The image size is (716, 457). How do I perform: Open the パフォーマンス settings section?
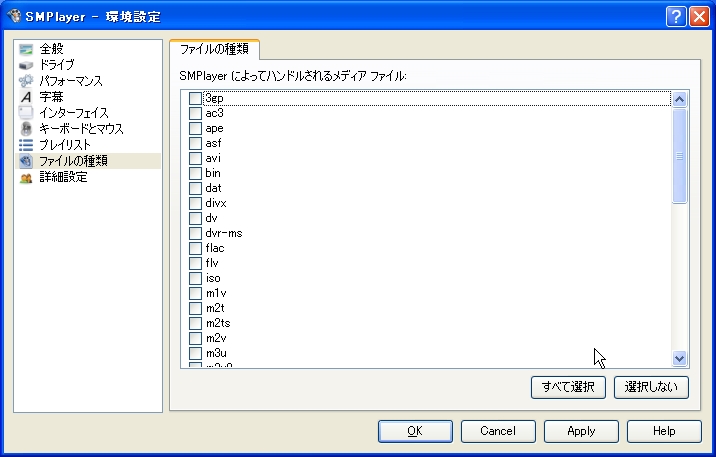pos(71,81)
